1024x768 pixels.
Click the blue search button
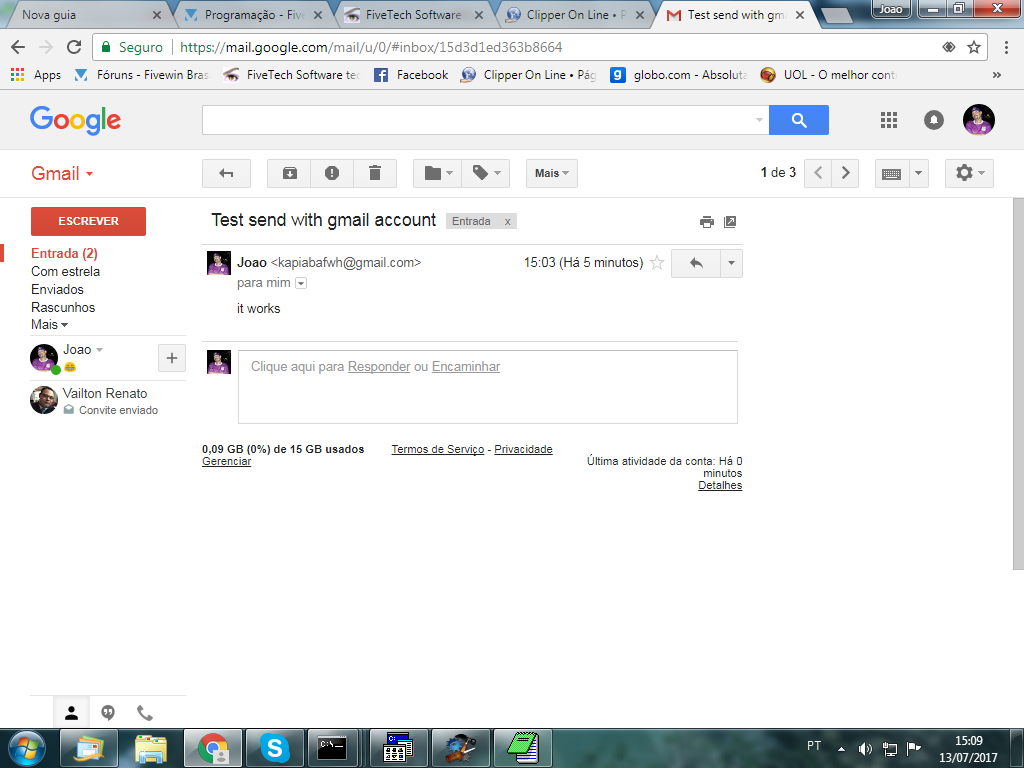799,120
